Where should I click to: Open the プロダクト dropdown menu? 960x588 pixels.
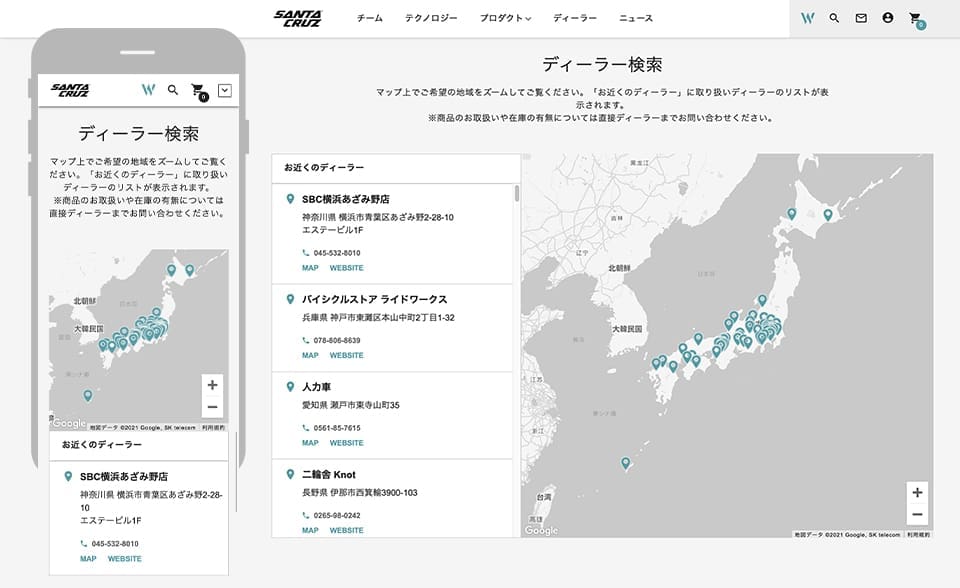coord(505,18)
